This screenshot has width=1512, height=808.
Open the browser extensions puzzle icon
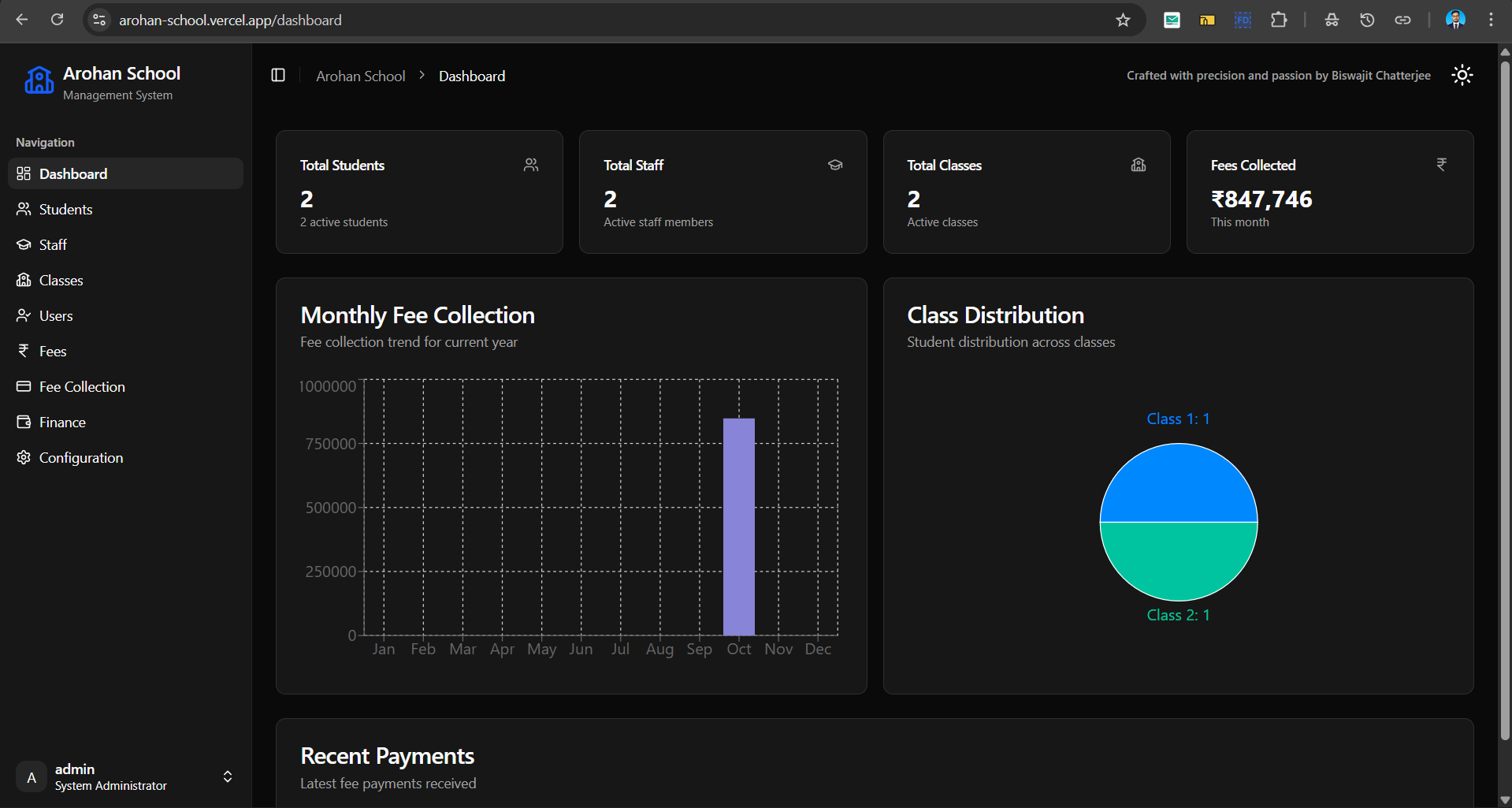pyautogui.click(x=1279, y=20)
